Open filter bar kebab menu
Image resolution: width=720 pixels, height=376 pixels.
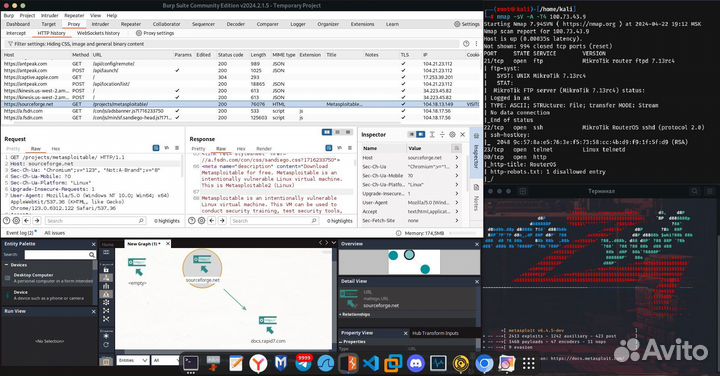pyautogui.click(x=476, y=44)
